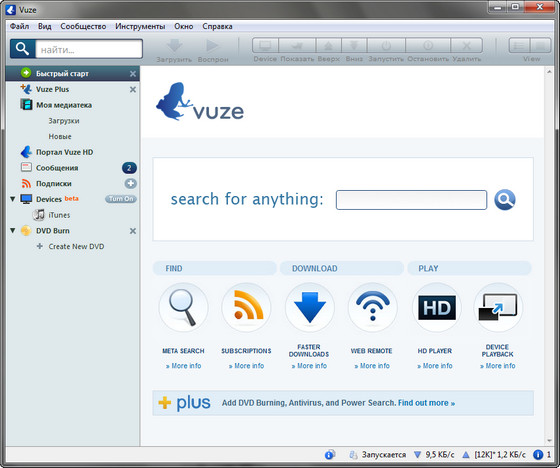
Task: Click the Вниз move down icon
Action: pos(354,46)
